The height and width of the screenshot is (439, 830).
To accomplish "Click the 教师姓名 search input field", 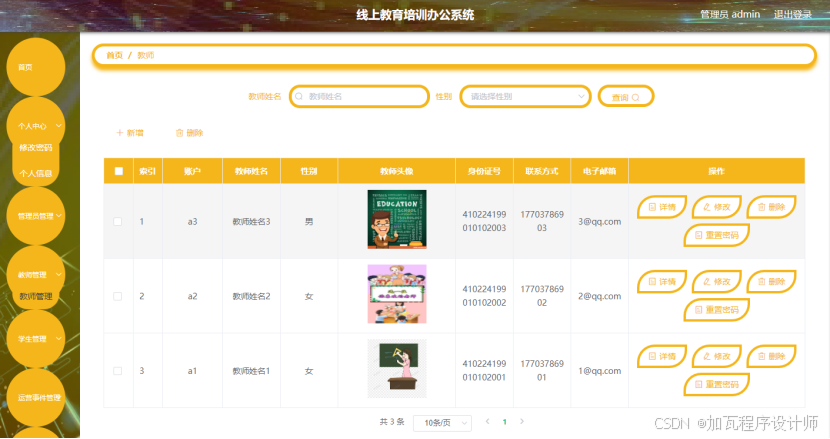I will pyautogui.click(x=359, y=96).
